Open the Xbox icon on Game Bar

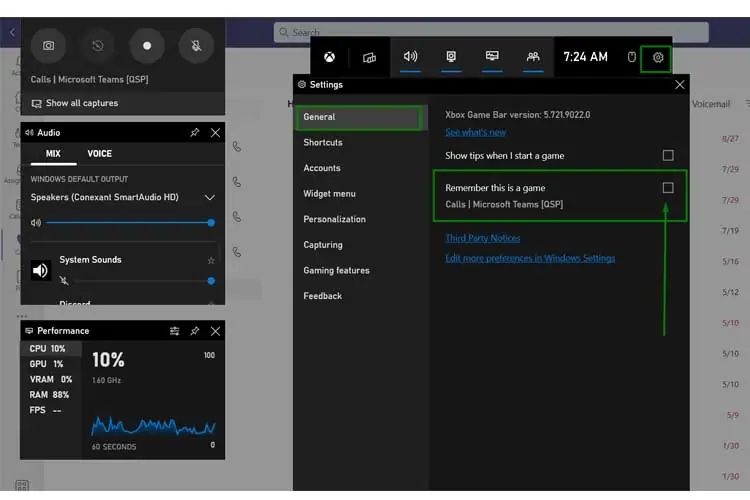(329, 57)
